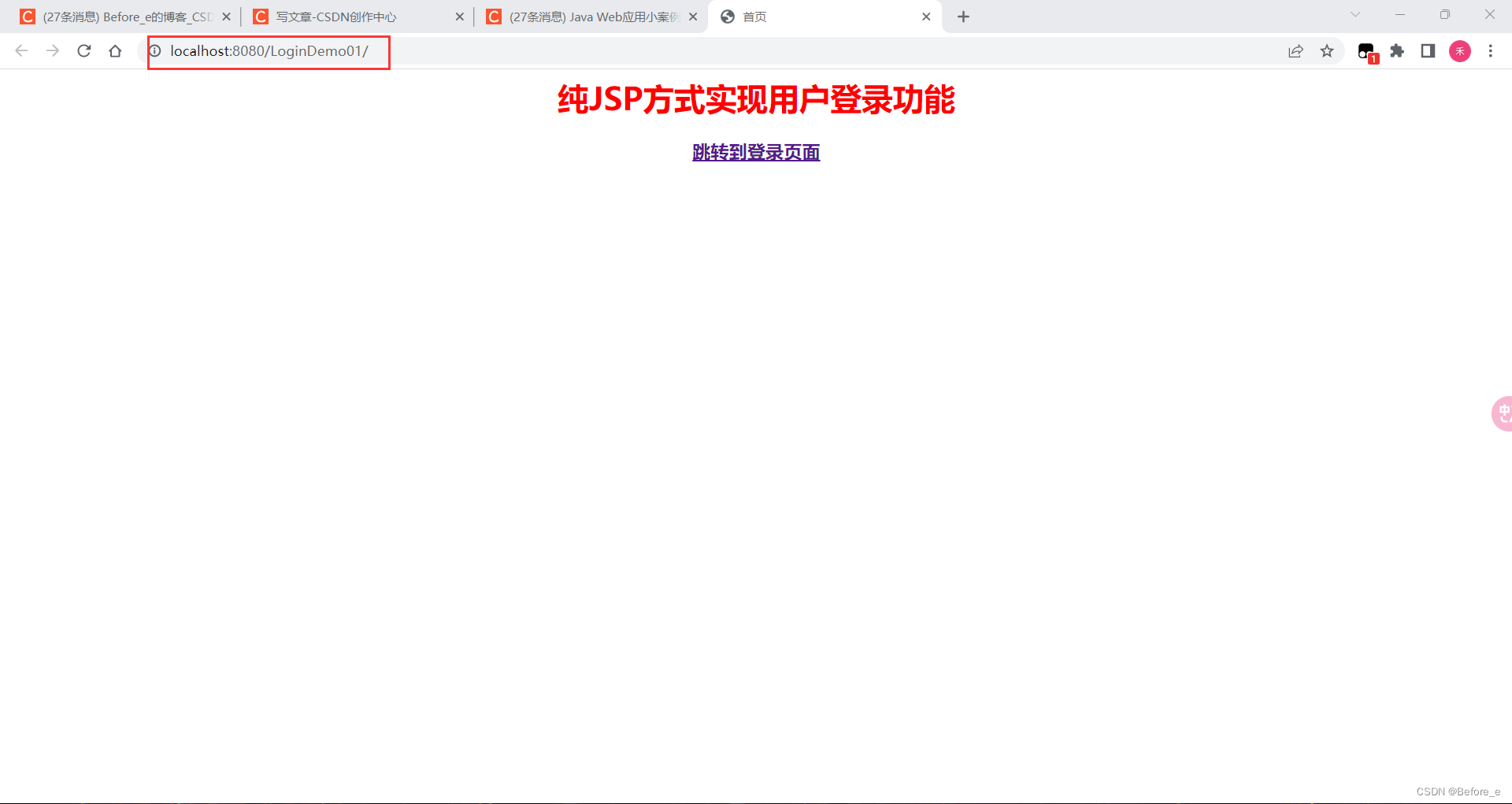Close the Before_e的博客 tab
The width and height of the screenshot is (1512, 804).
tap(226, 17)
